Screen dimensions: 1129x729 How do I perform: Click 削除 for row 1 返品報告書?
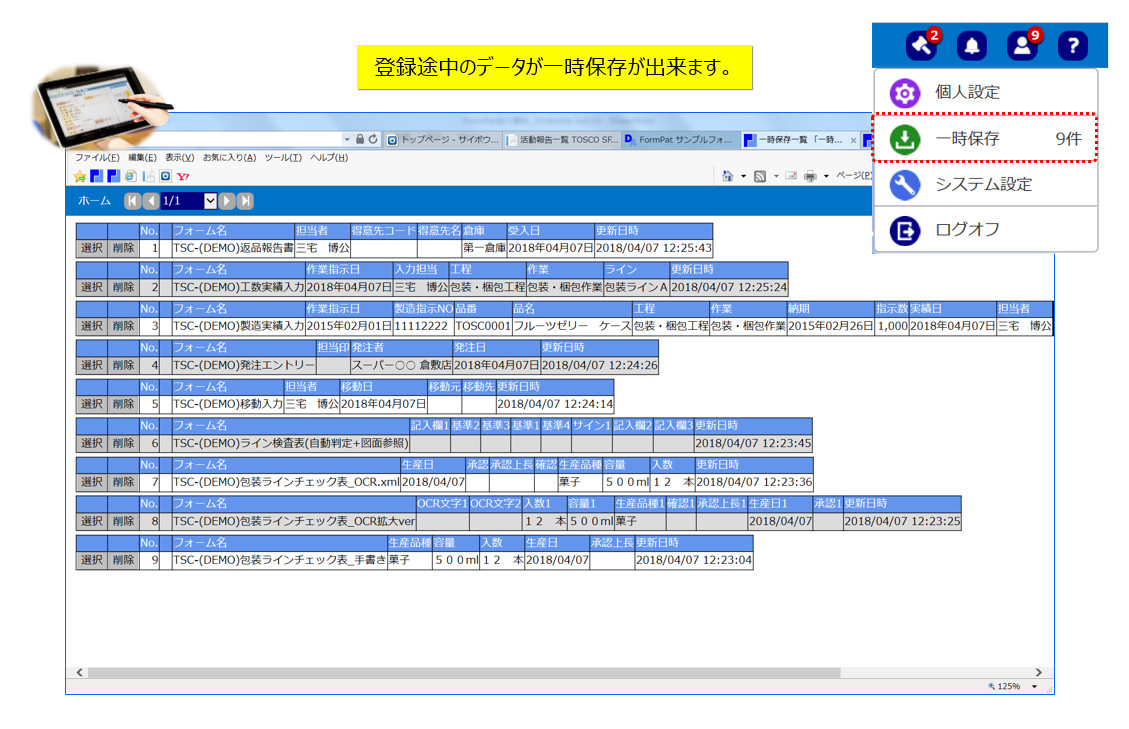tap(123, 248)
